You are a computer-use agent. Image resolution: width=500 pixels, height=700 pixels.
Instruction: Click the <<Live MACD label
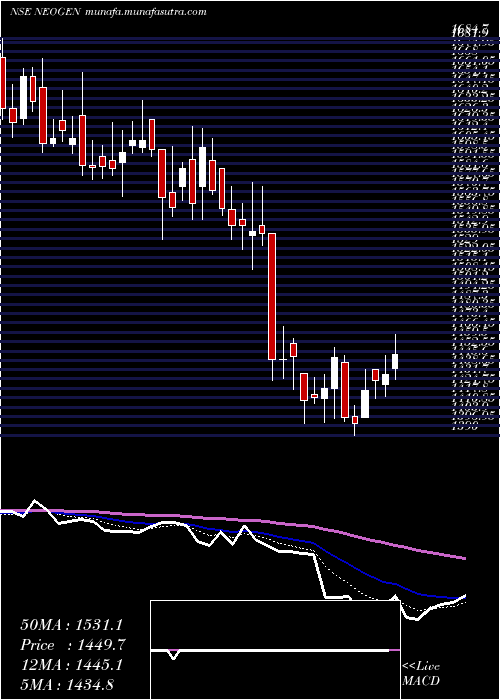(x=421, y=674)
